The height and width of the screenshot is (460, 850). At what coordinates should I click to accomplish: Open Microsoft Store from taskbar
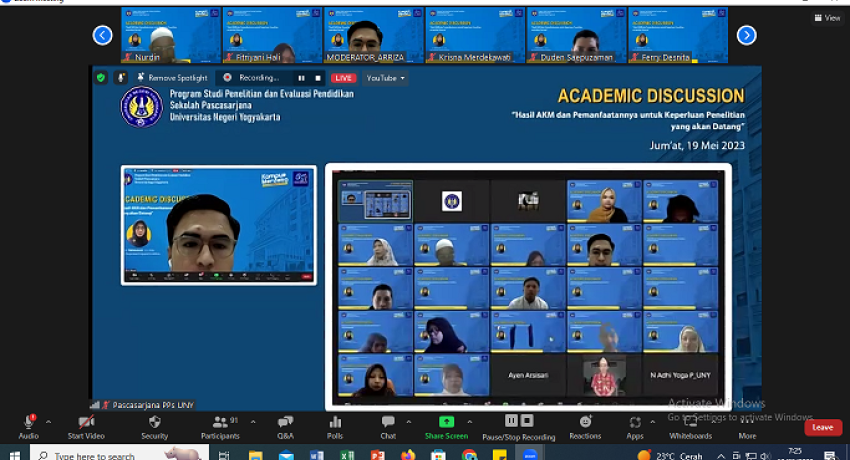438,454
